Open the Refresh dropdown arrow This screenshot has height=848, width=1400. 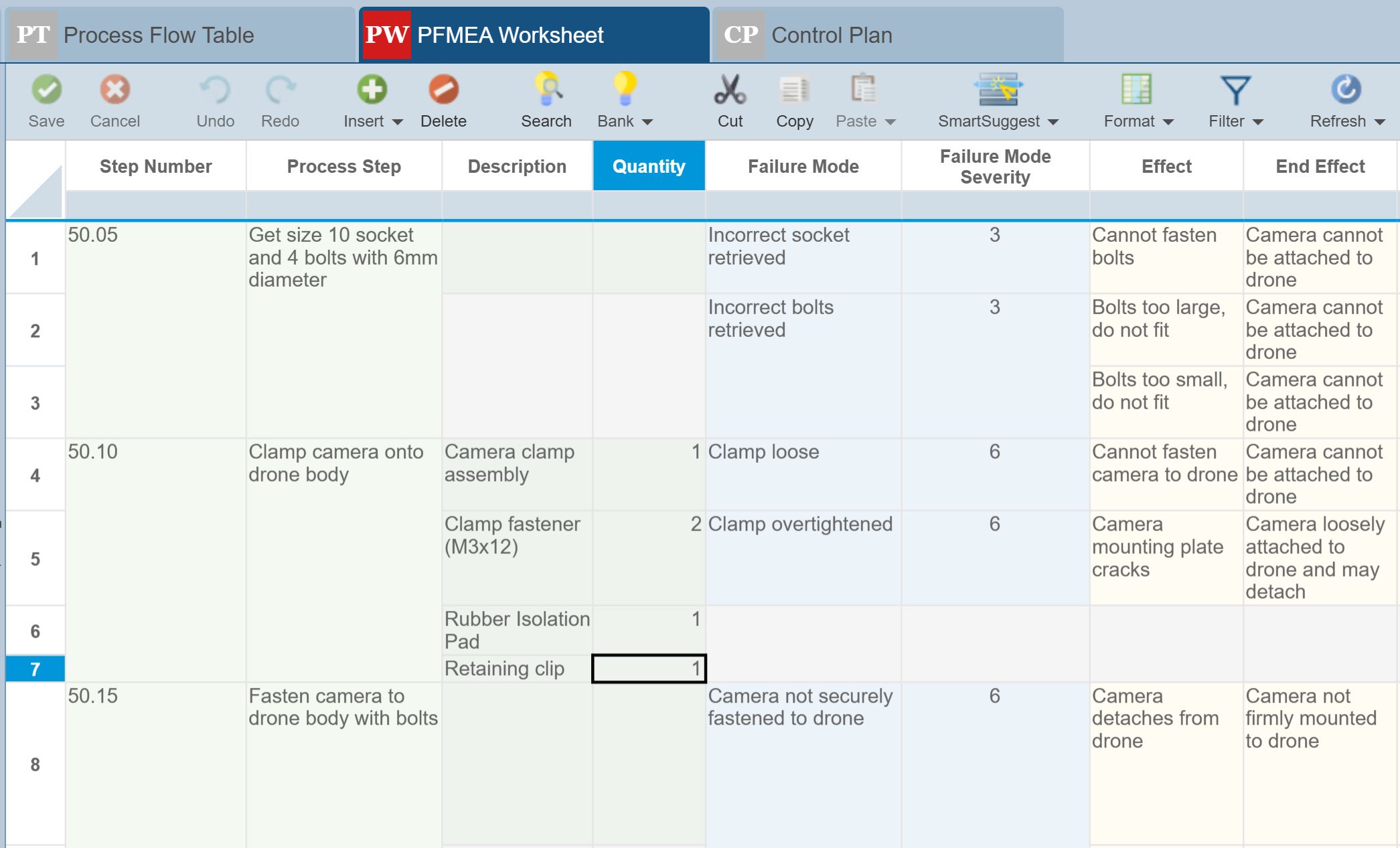tap(1379, 122)
